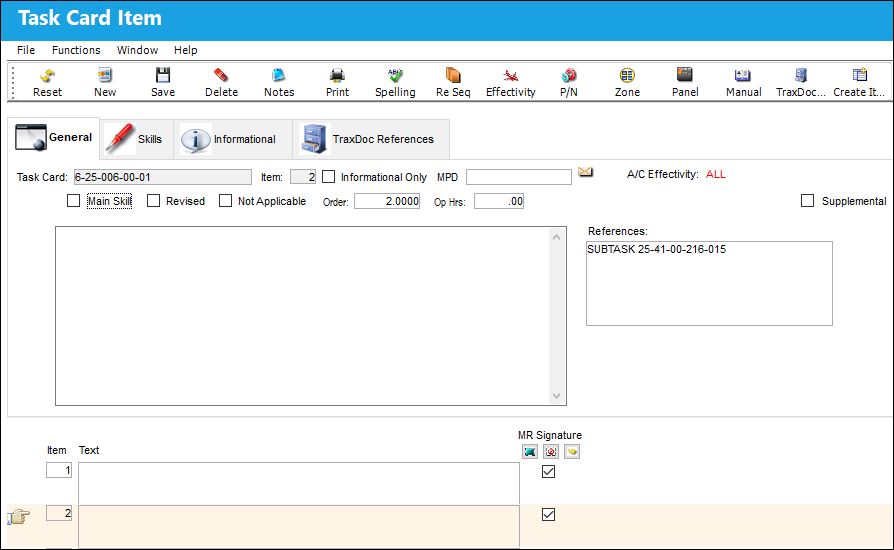Print the task card item
The height and width of the screenshot is (550, 894).
[x=337, y=75]
